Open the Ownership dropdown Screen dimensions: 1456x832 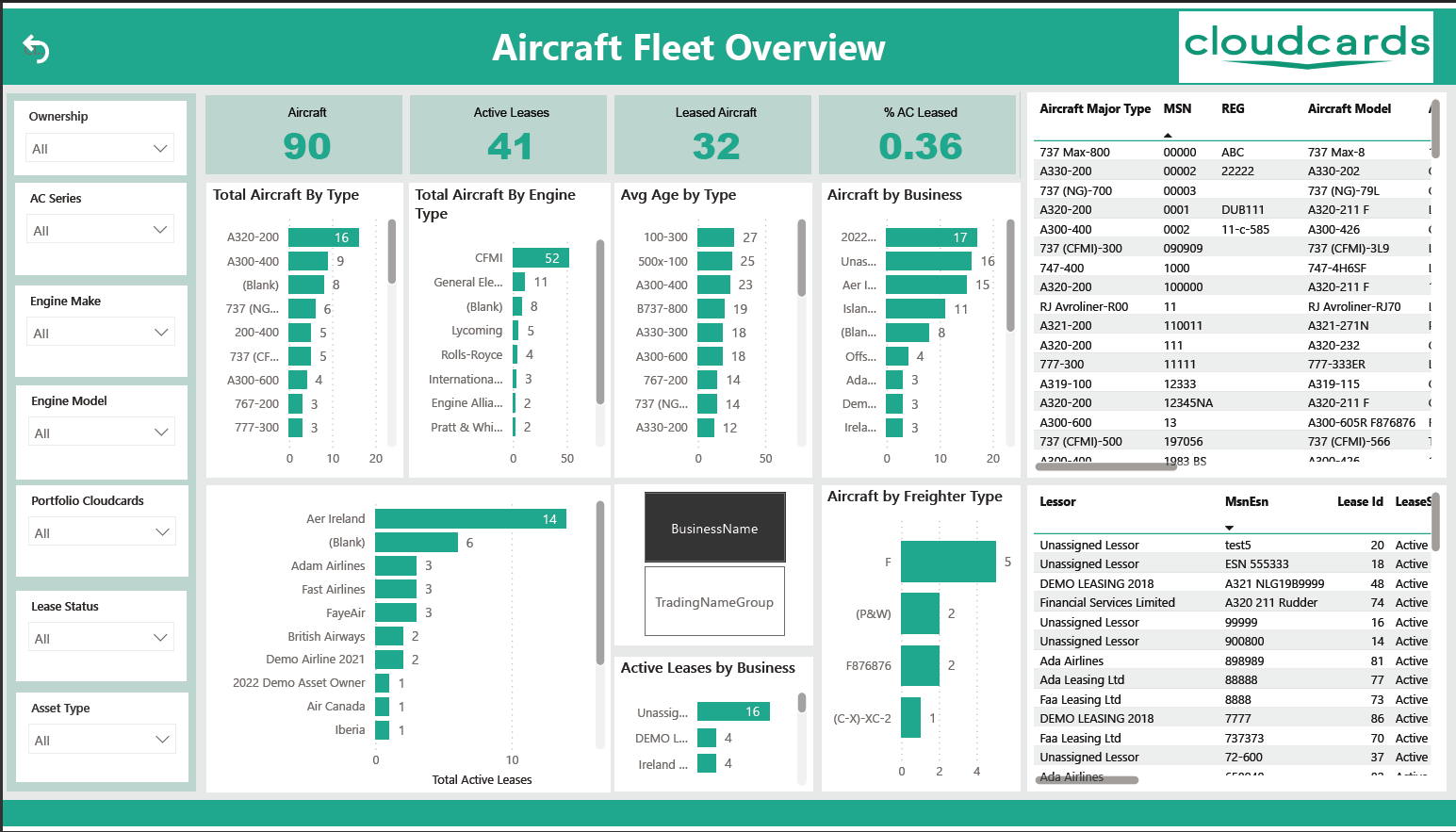[x=100, y=148]
